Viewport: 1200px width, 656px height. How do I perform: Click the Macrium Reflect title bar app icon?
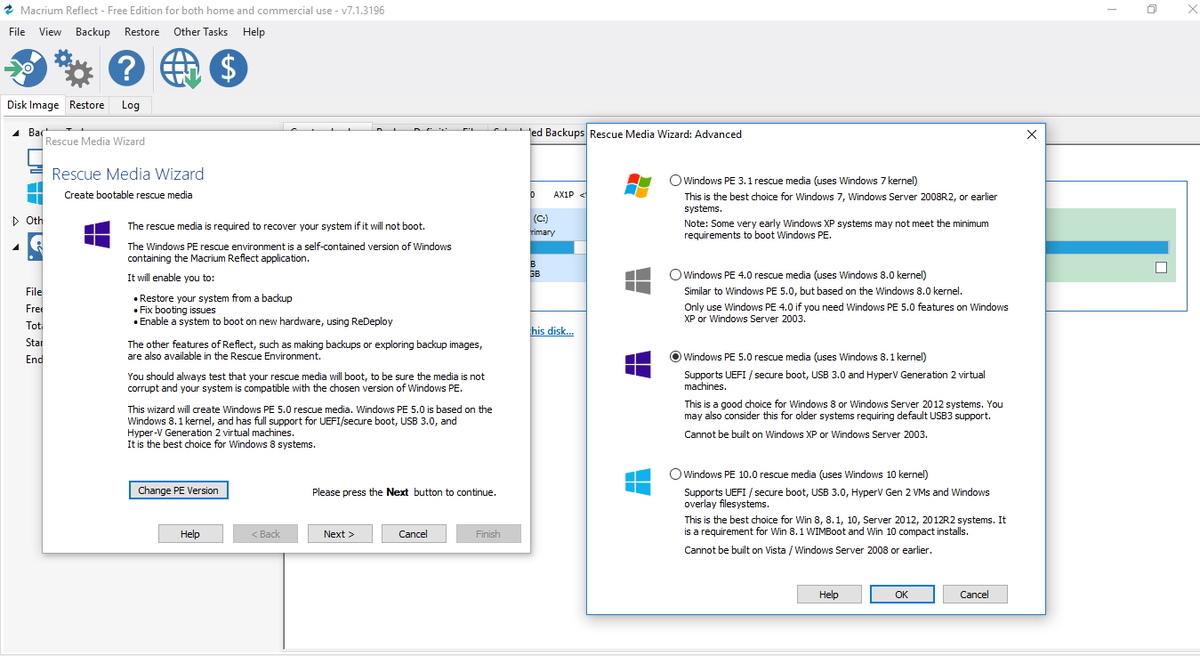click(10, 10)
